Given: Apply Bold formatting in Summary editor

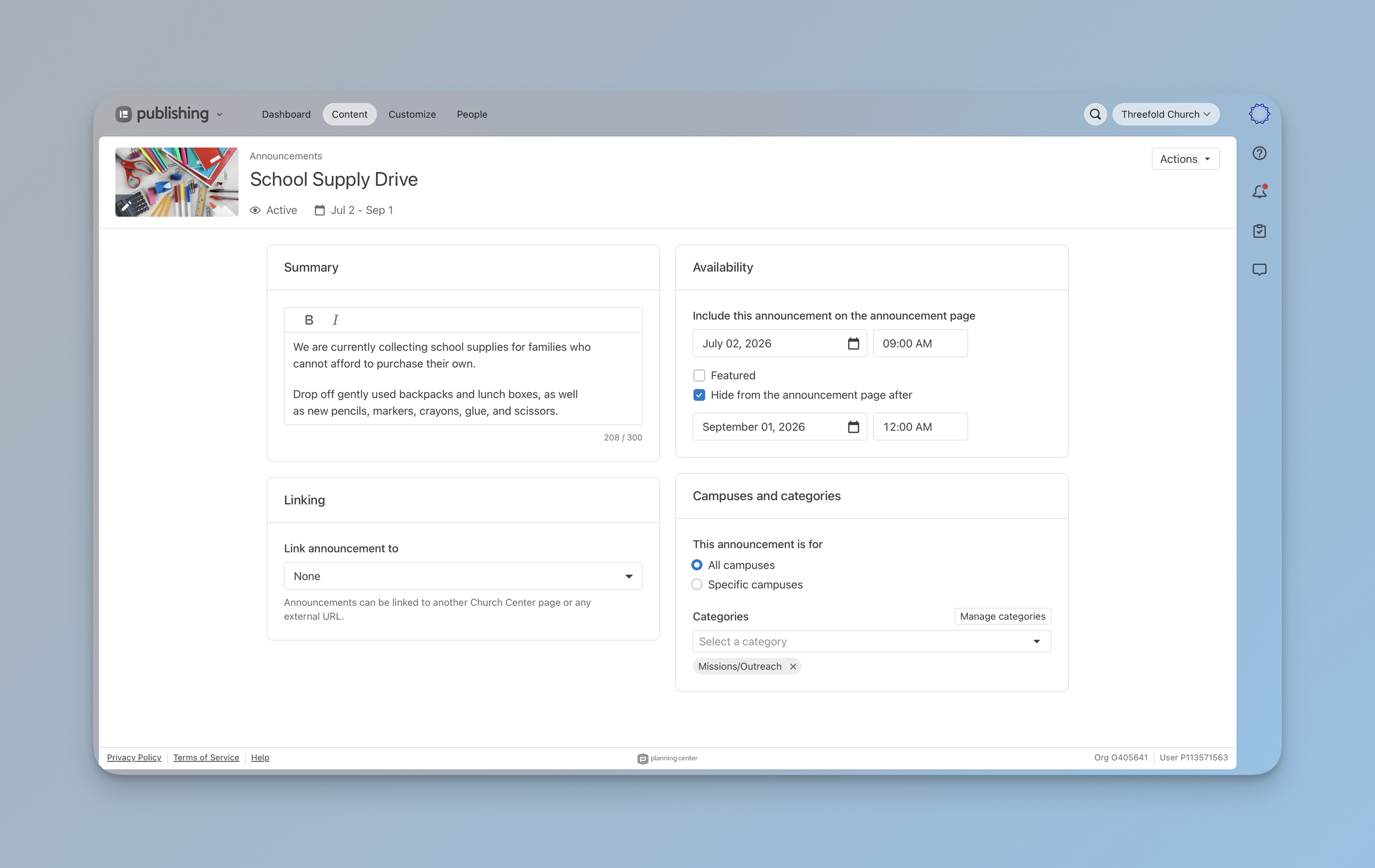Looking at the screenshot, I should pyautogui.click(x=309, y=320).
